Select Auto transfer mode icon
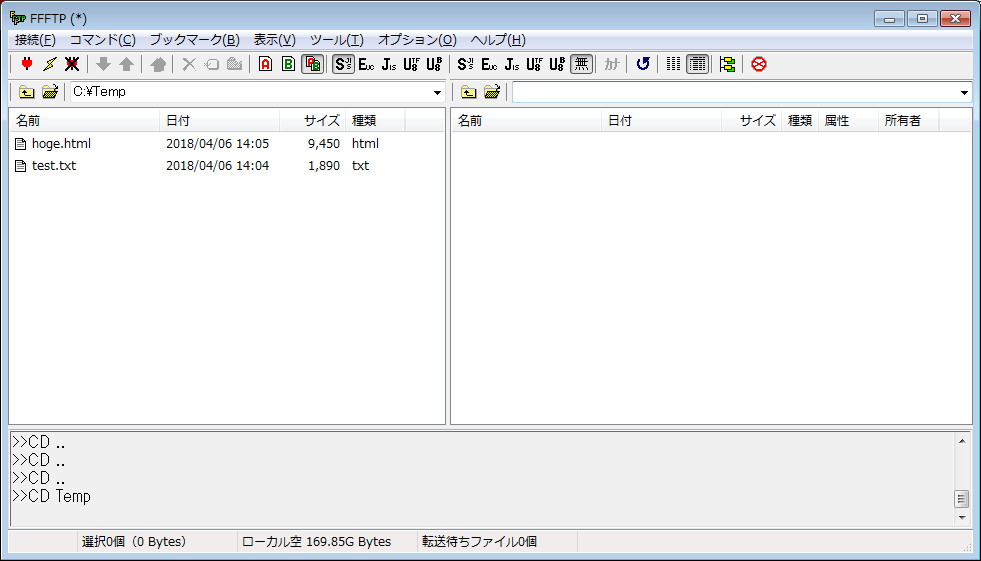Image resolution: width=981 pixels, height=561 pixels. pyautogui.click(x=312, y=64)
